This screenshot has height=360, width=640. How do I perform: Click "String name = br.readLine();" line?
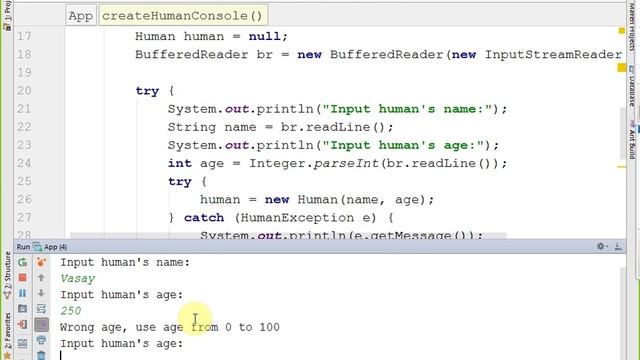[280, 127]
